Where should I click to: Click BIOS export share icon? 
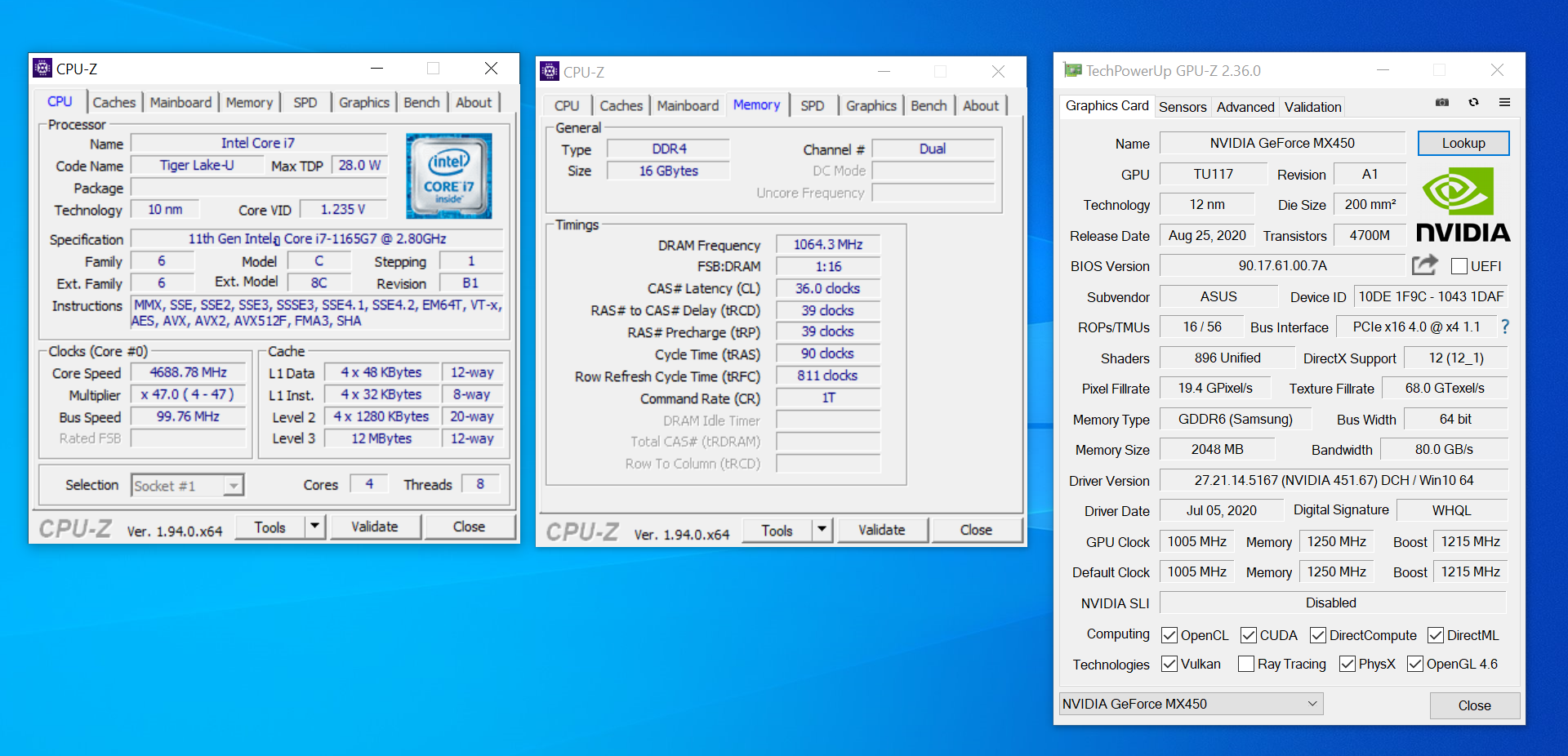pyautogui.click(x=1424, y=265)
